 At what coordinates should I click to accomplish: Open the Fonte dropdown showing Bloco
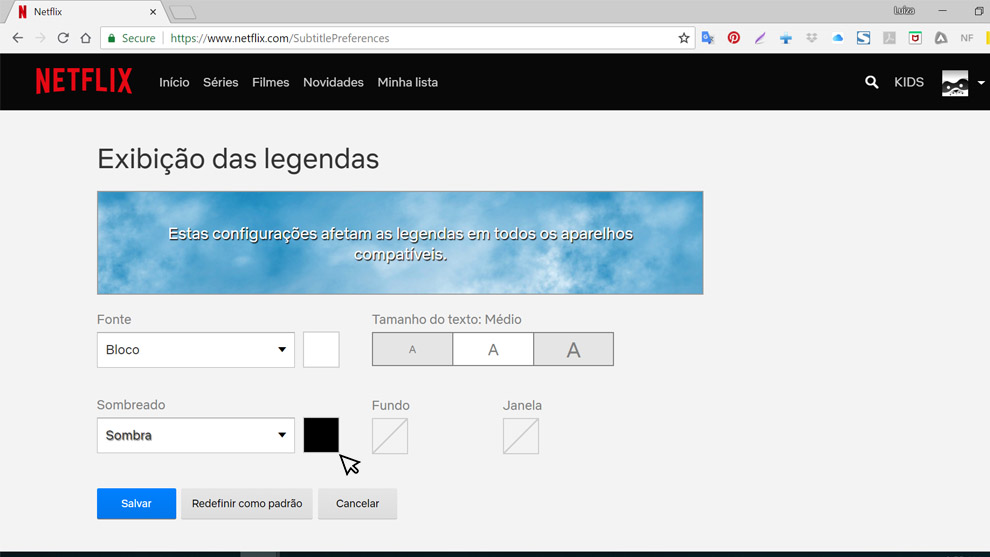click(x=196, y=350)
